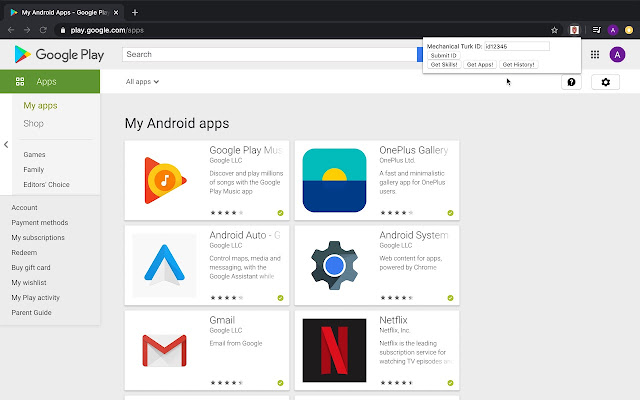Screen dimensions: 640x400
Task: Open the help question mark button
Action: pos(571,82)
